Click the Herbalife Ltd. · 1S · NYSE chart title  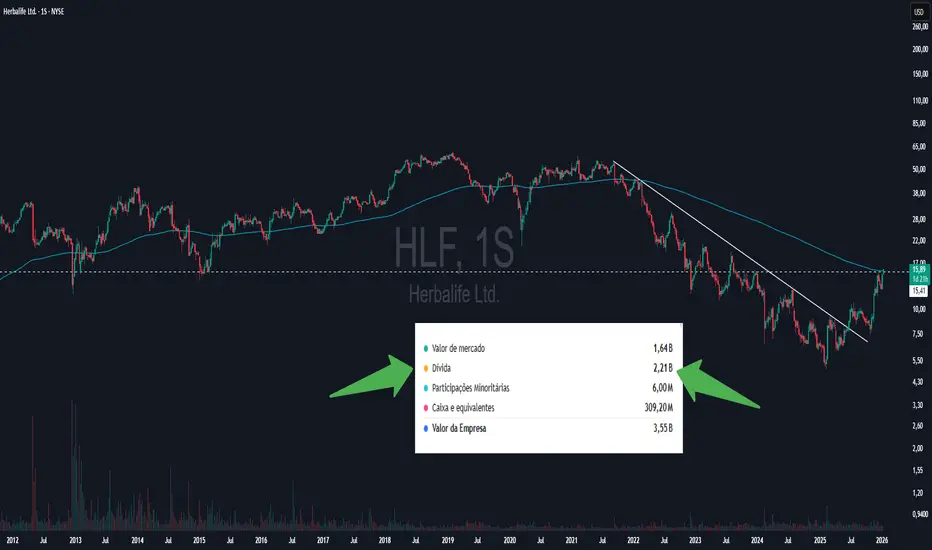pyautogui.click(x=33, y=11)
